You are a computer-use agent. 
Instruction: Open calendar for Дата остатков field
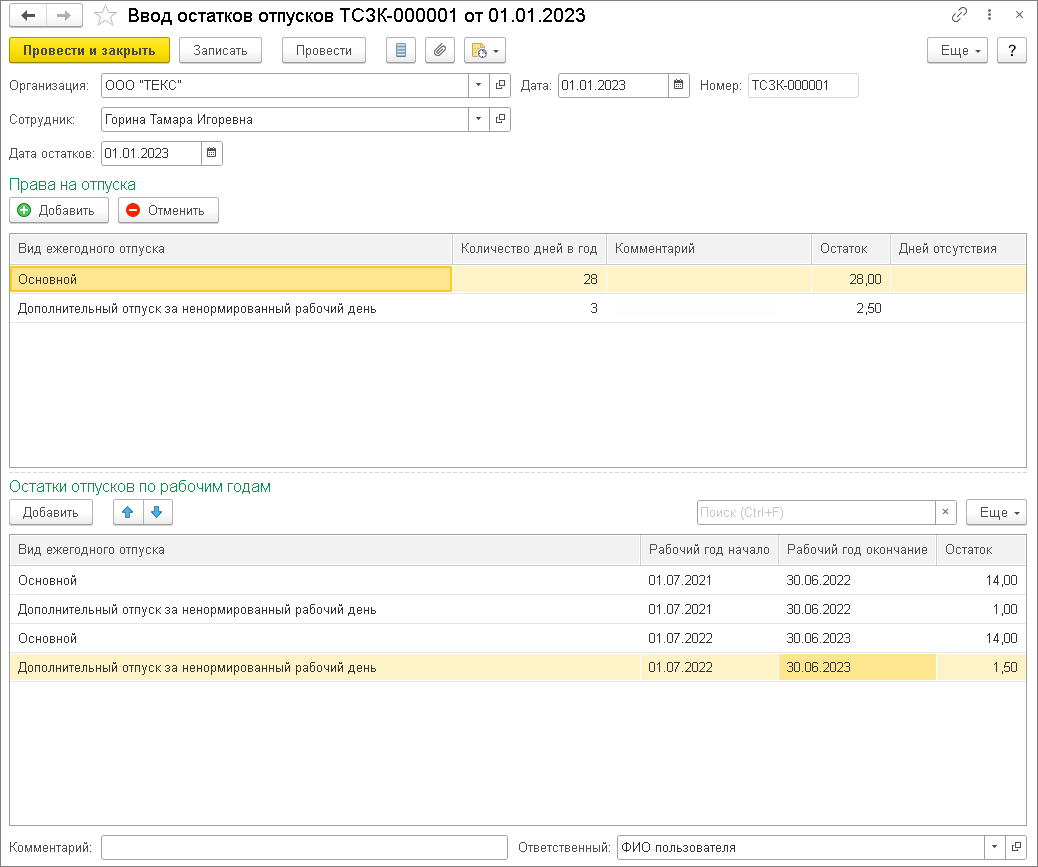[x=212, y=154]
